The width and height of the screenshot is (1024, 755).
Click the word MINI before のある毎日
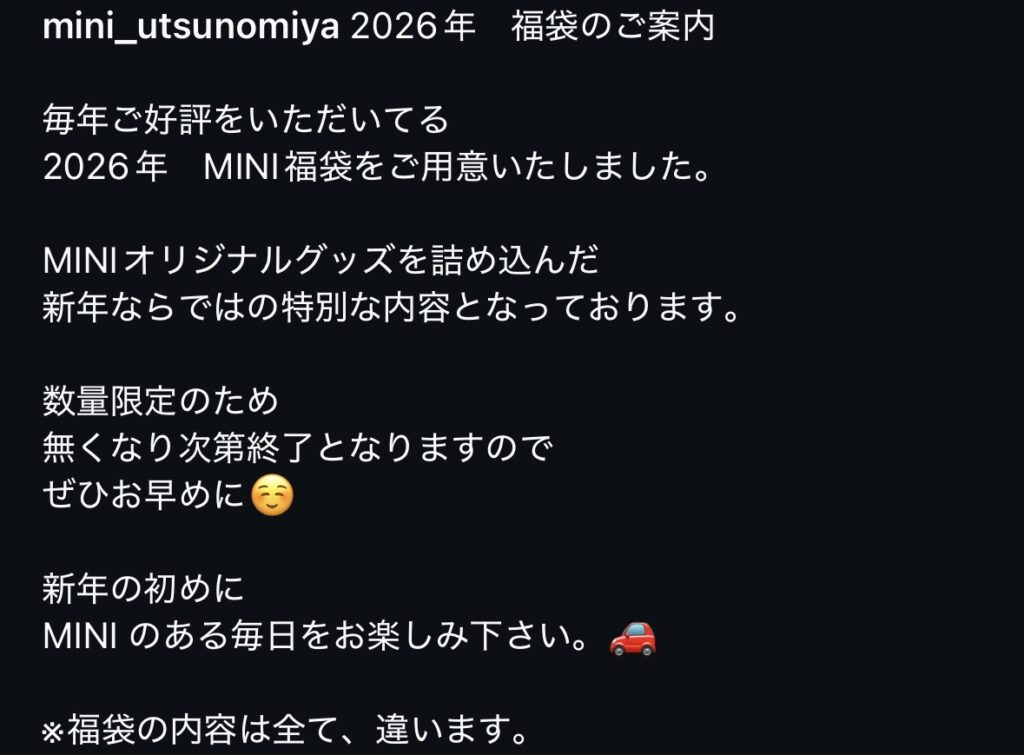point(80,635)
